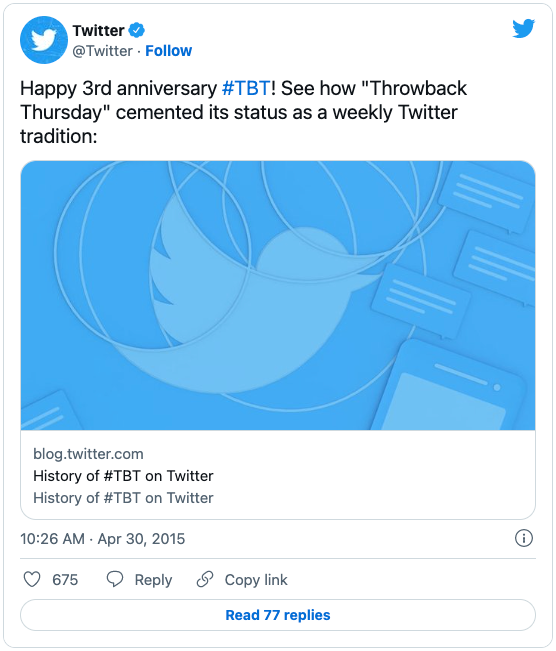Screen dimensions: 556x651
Task: Open the #TBT hashtag link
Action: (x=246, y=88)
